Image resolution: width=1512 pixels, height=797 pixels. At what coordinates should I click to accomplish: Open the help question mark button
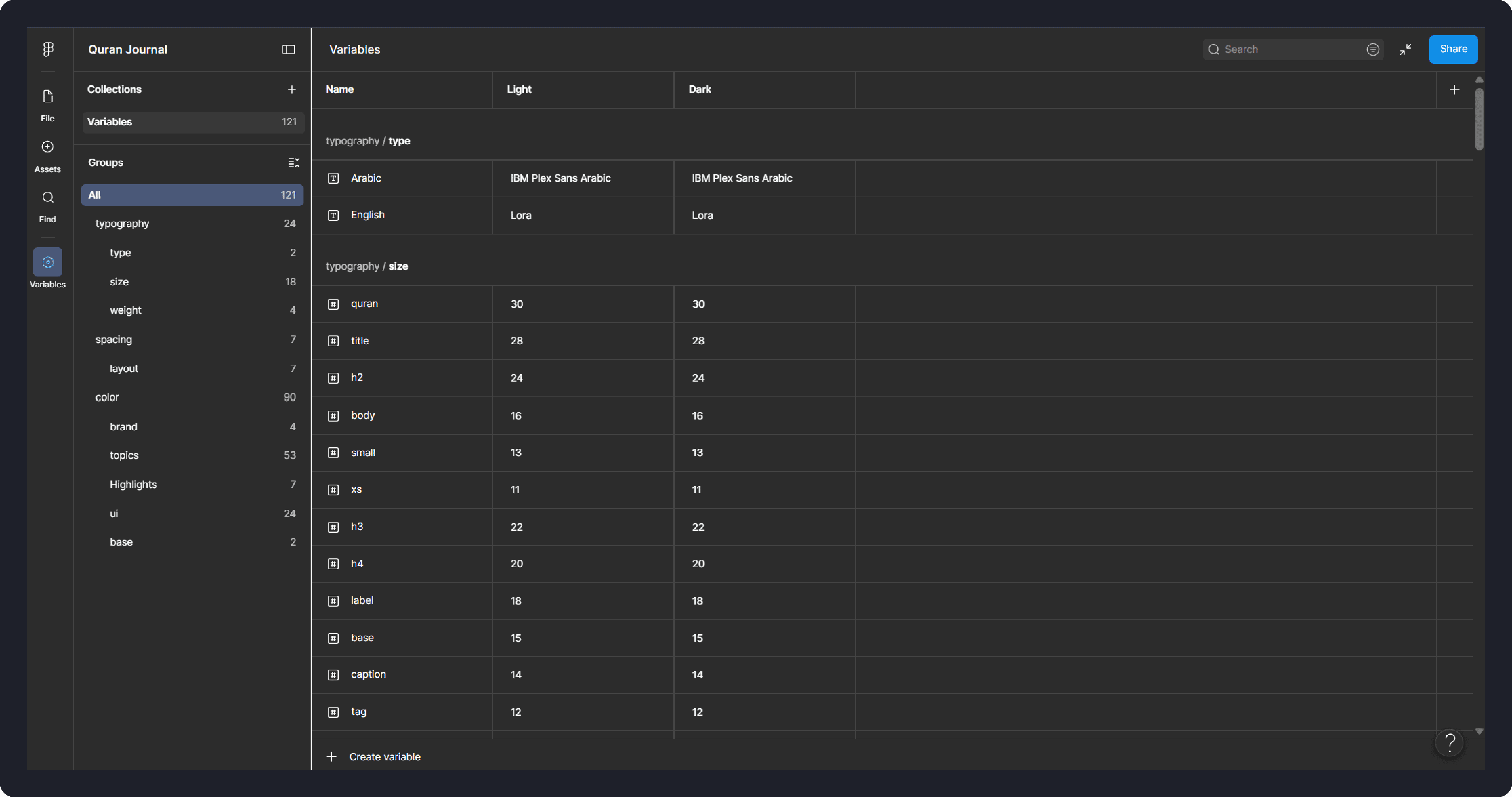1449,743
